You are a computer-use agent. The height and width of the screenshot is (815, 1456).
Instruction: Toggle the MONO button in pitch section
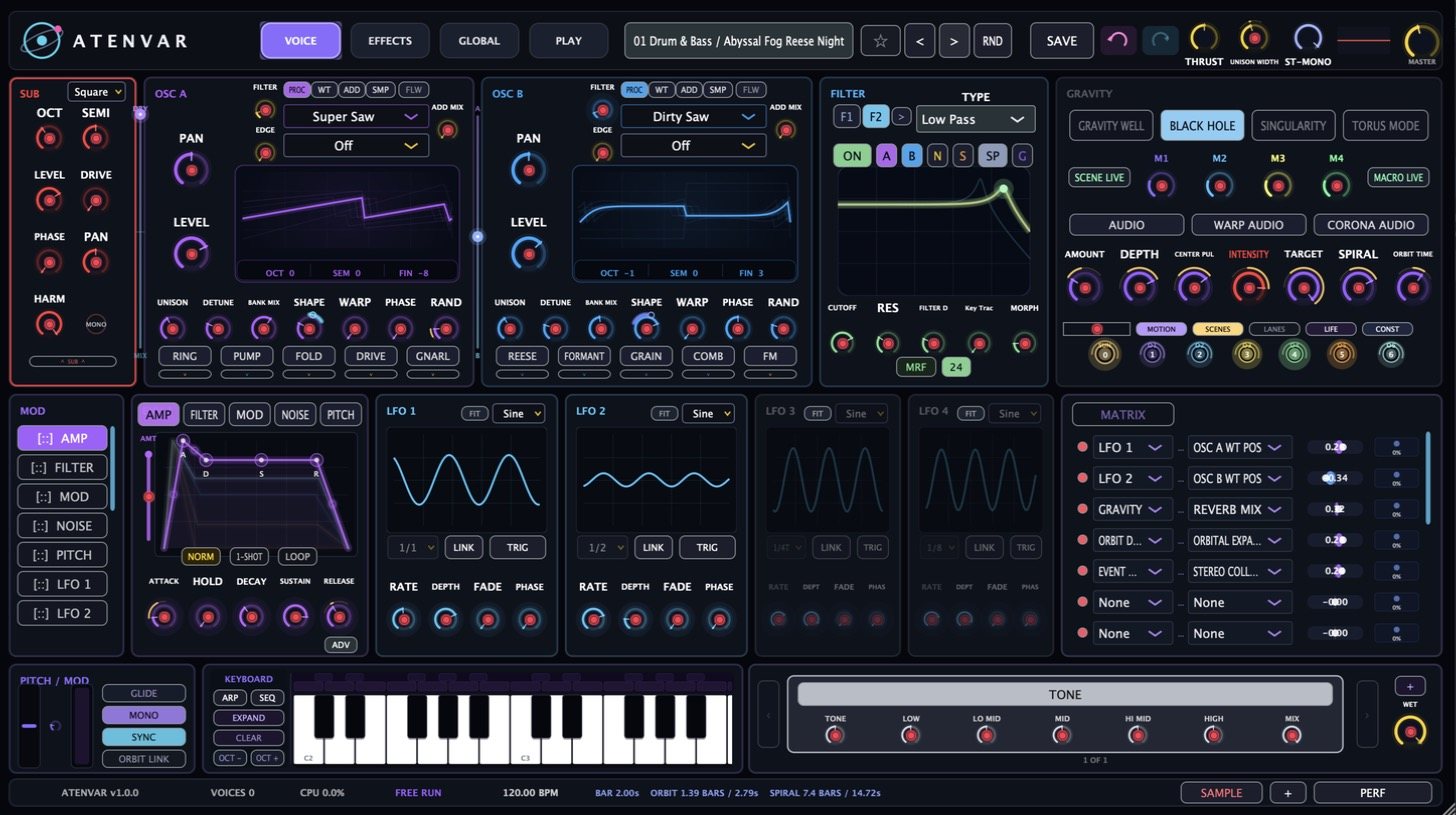coord(144,715)
